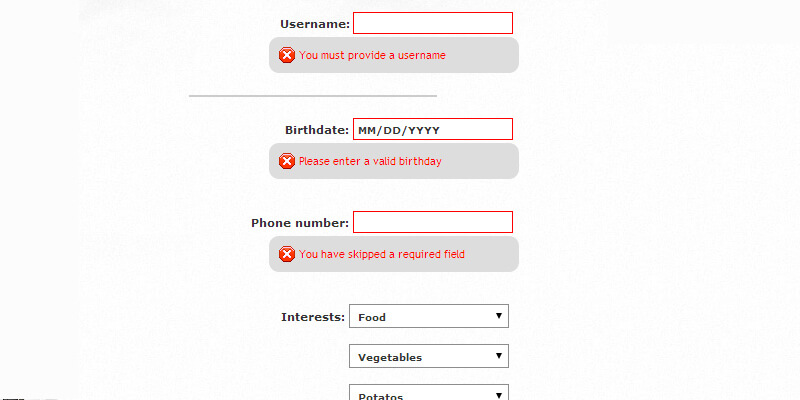
Task: Open the Food interests dropdown
Action: click(428, 317)
